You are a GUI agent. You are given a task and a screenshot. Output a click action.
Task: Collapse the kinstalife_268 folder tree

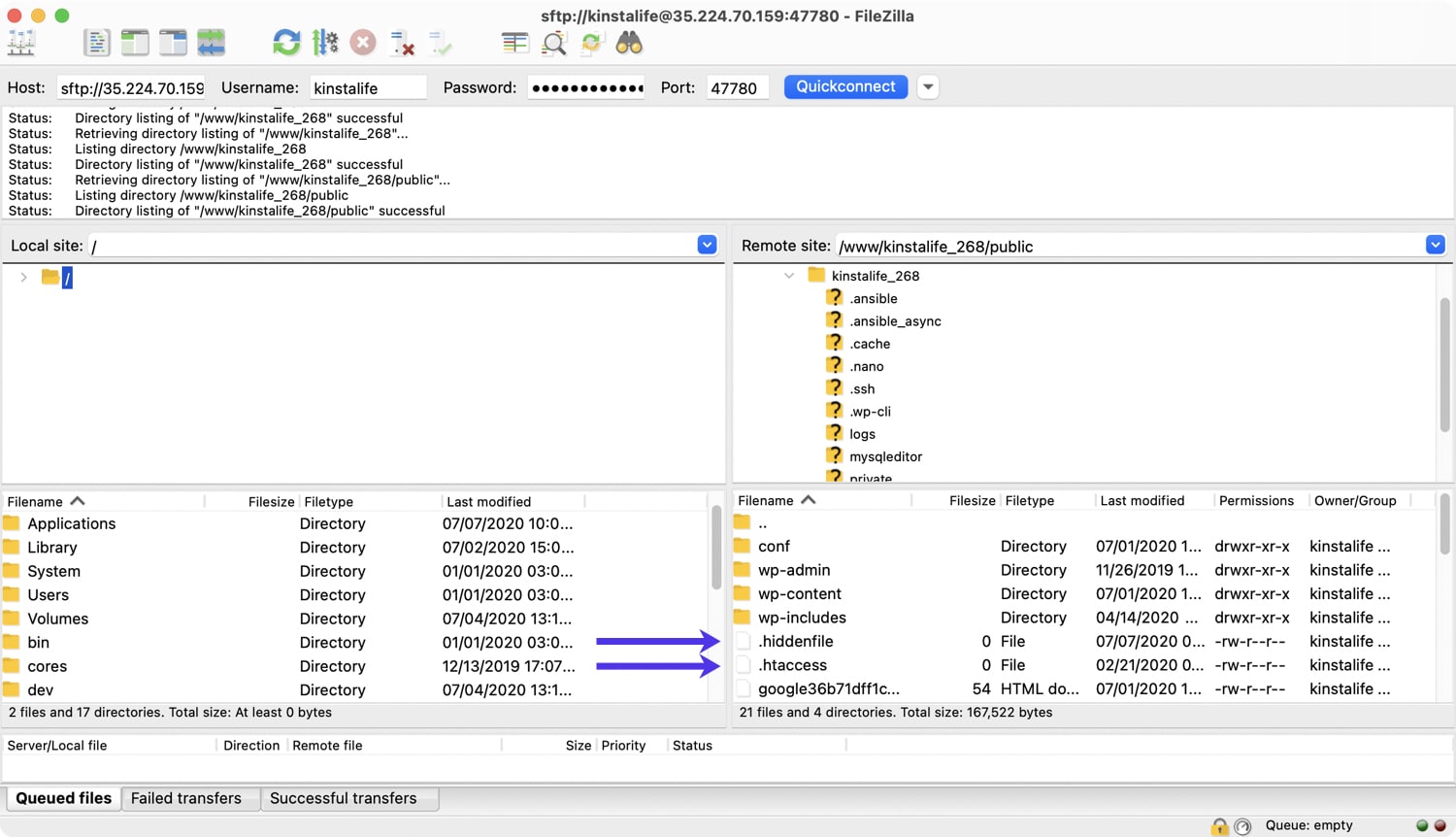pyautogui.click(x=789, y=275)
